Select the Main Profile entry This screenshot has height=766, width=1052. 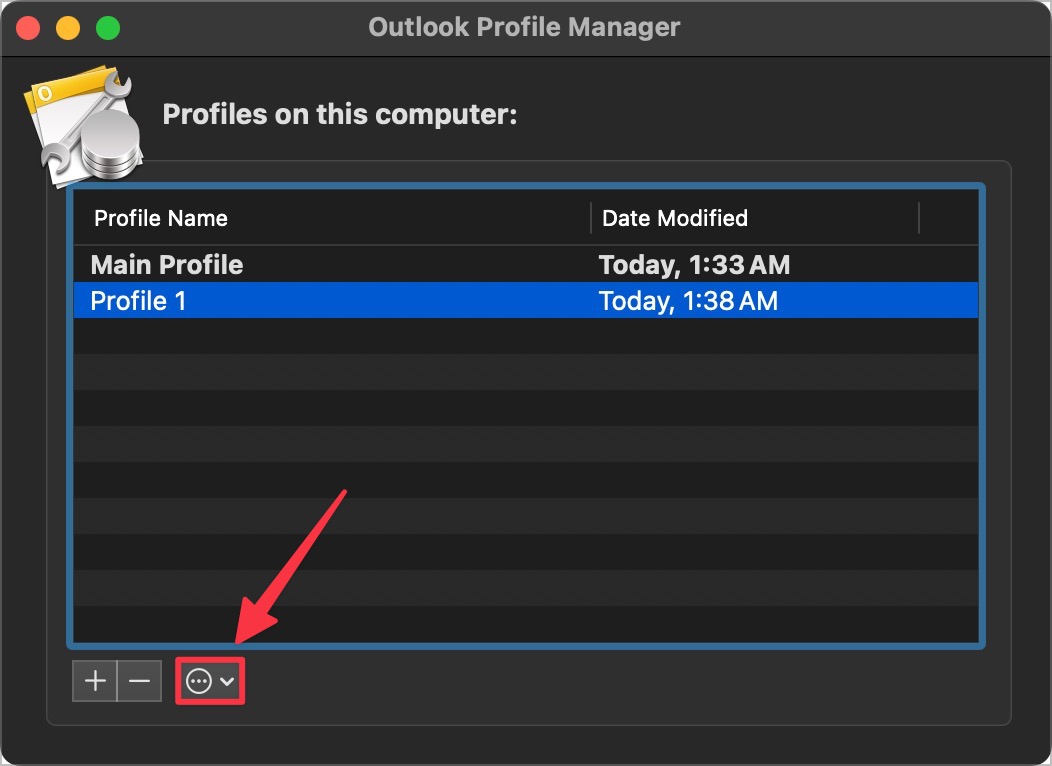(167, 265)
